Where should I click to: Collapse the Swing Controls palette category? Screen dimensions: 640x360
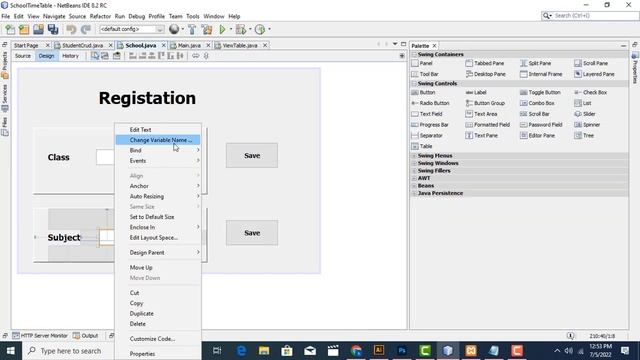tap(414, 83)
